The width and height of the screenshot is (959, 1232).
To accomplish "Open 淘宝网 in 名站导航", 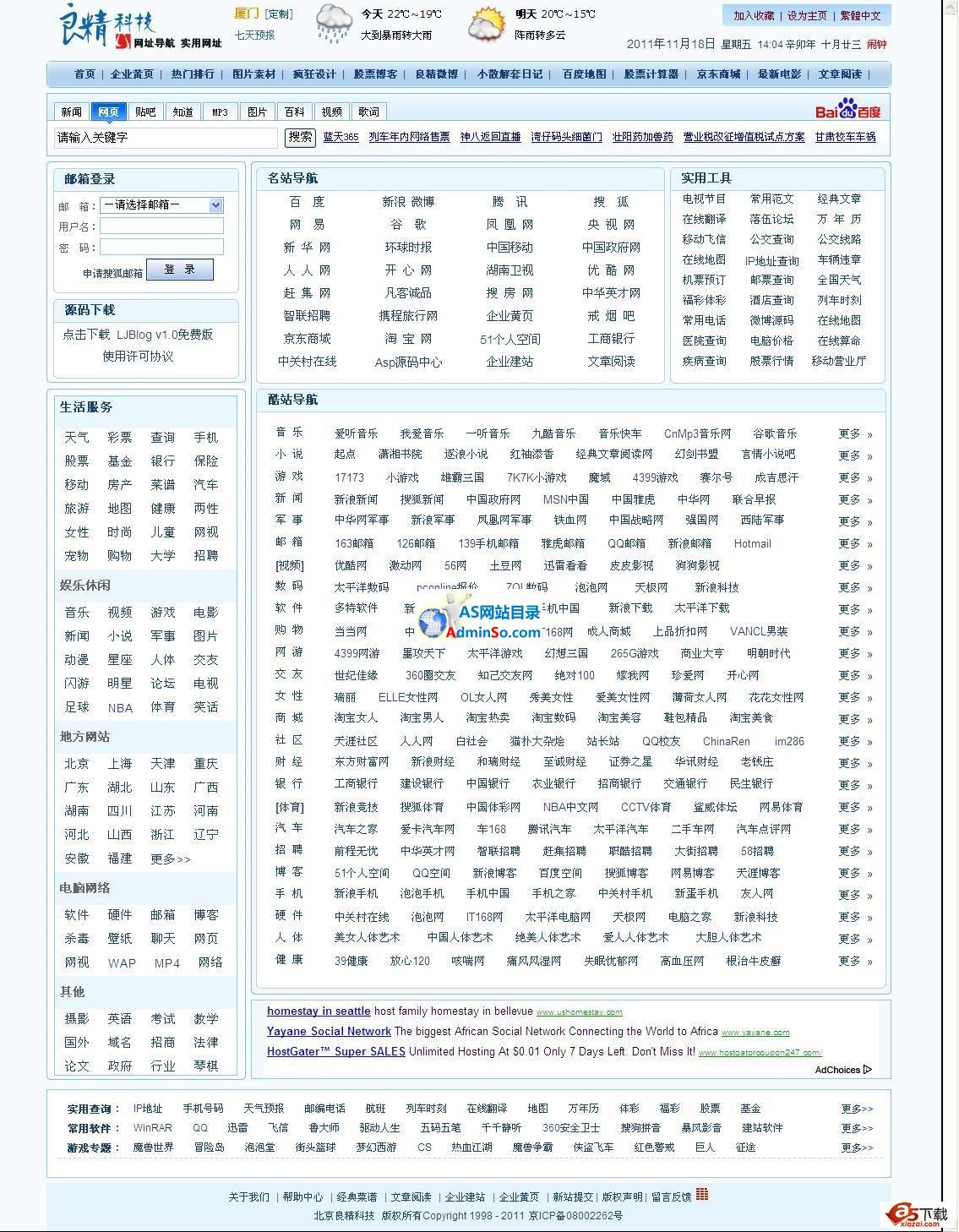I will point(408,339).
